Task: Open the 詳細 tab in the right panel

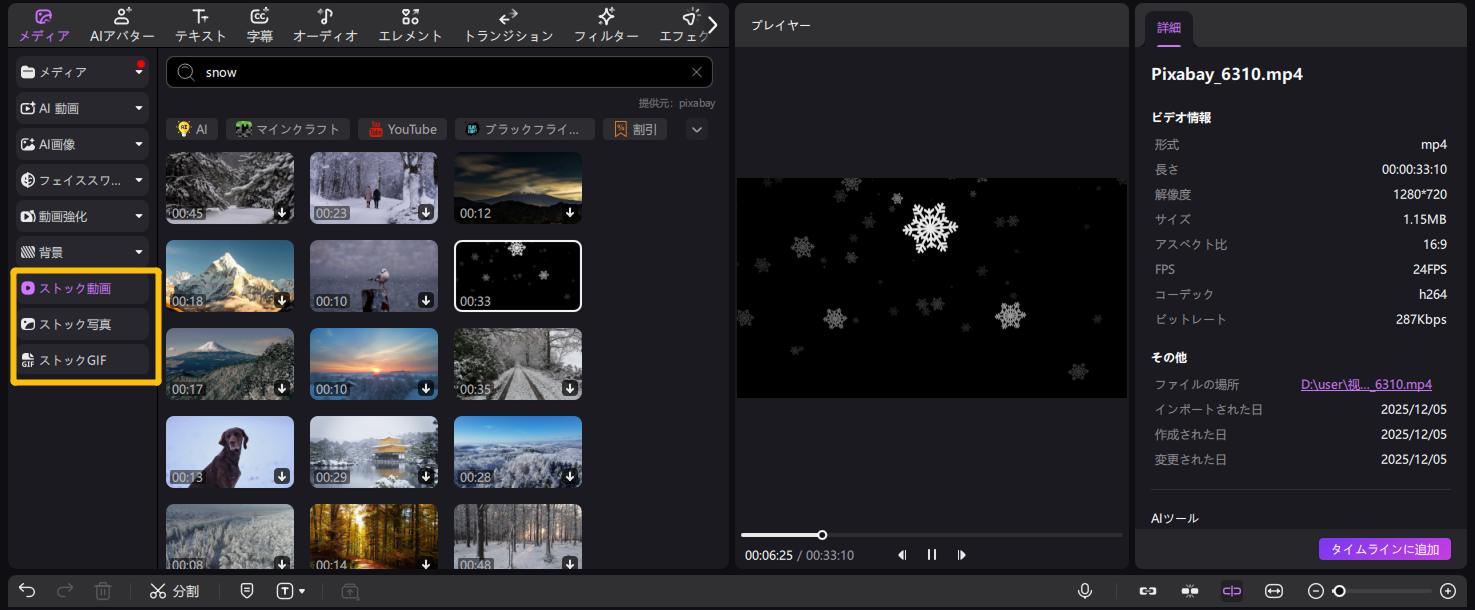Action: [x=1168, y=28]
